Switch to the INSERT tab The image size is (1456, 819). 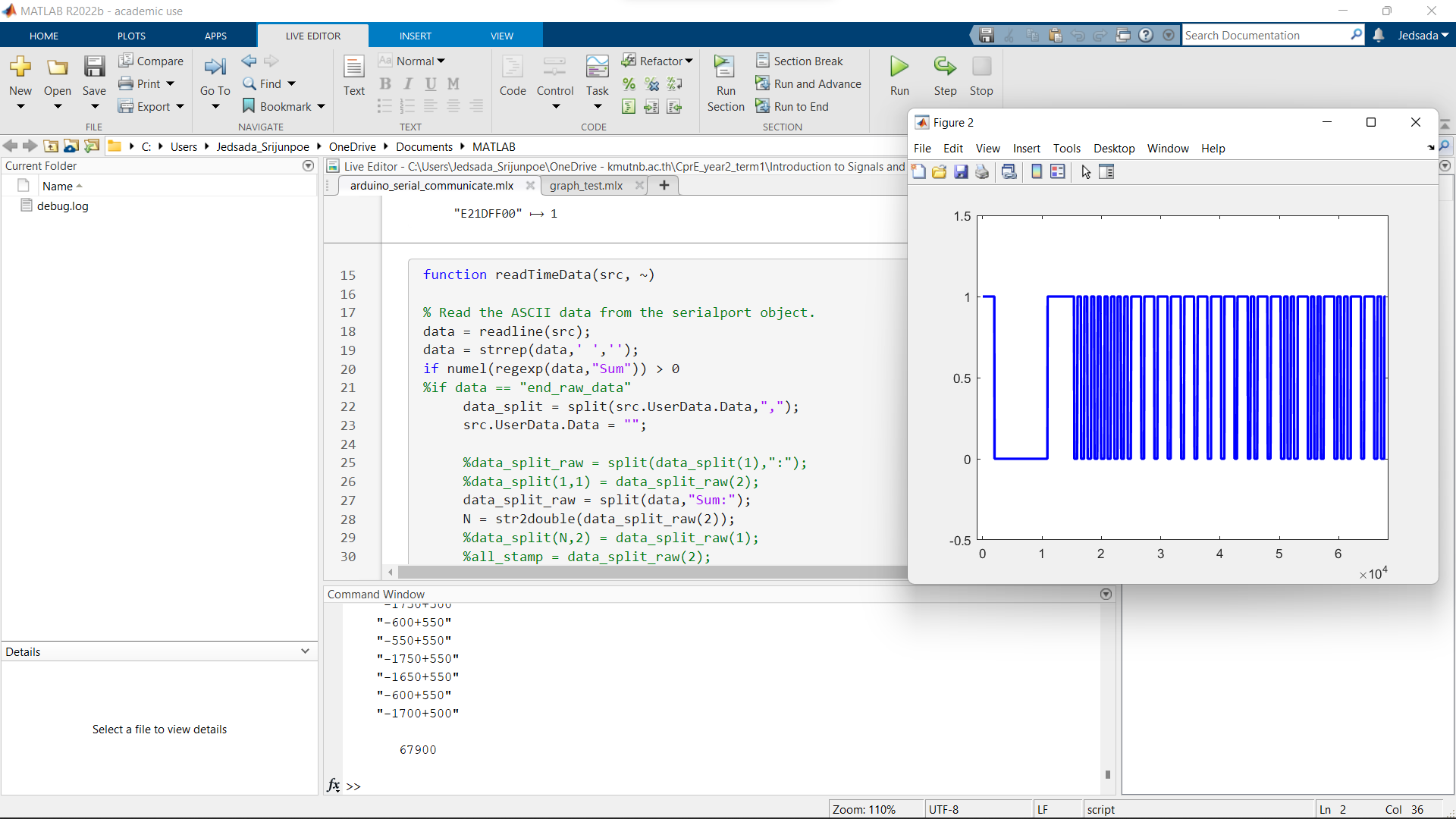click(416, 36)
